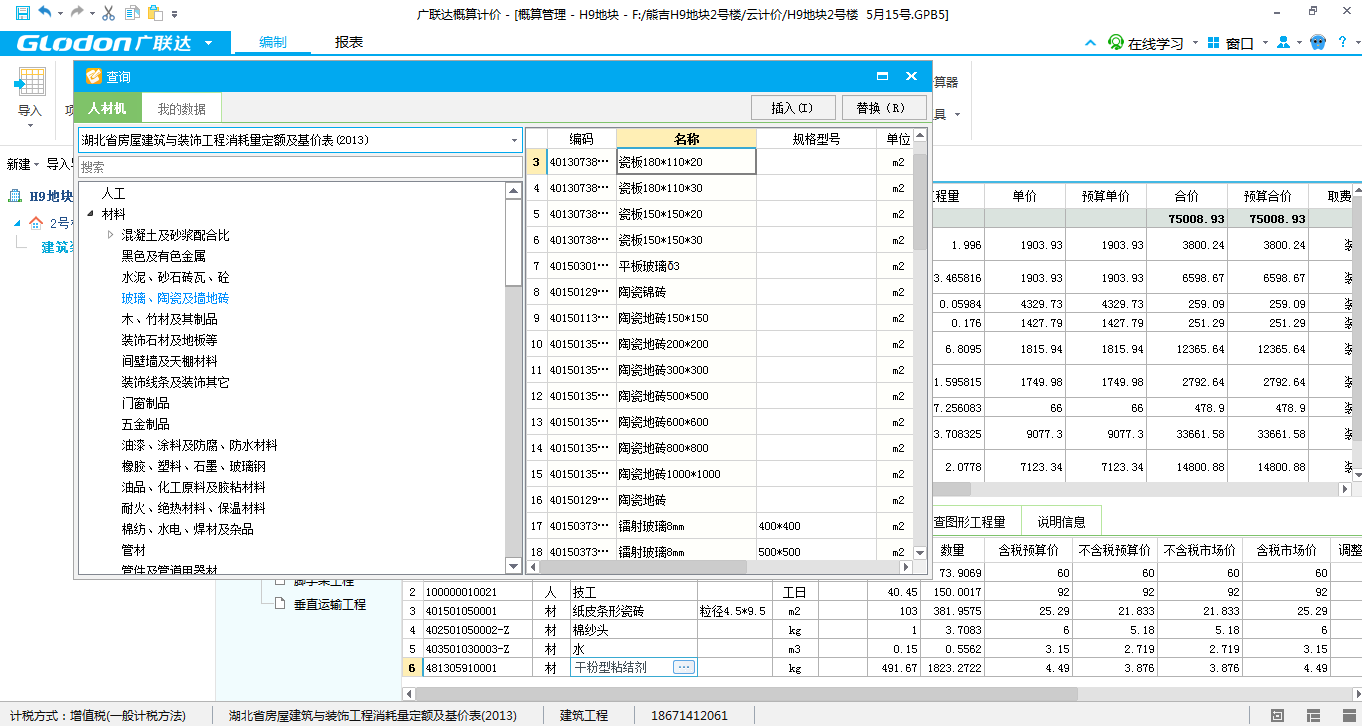Click the help question mark icon
The image size is (1362, 726).
pos(1344,43)
